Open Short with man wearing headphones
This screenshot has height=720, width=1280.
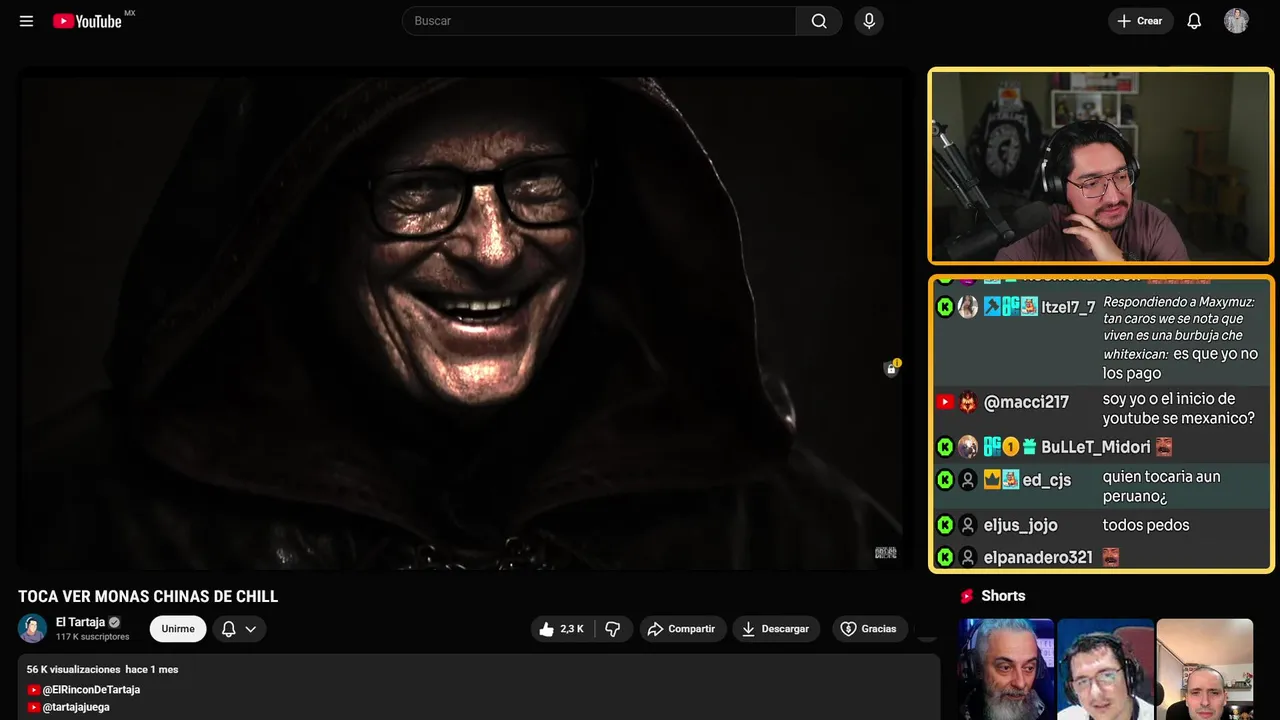coord(1105,669)
